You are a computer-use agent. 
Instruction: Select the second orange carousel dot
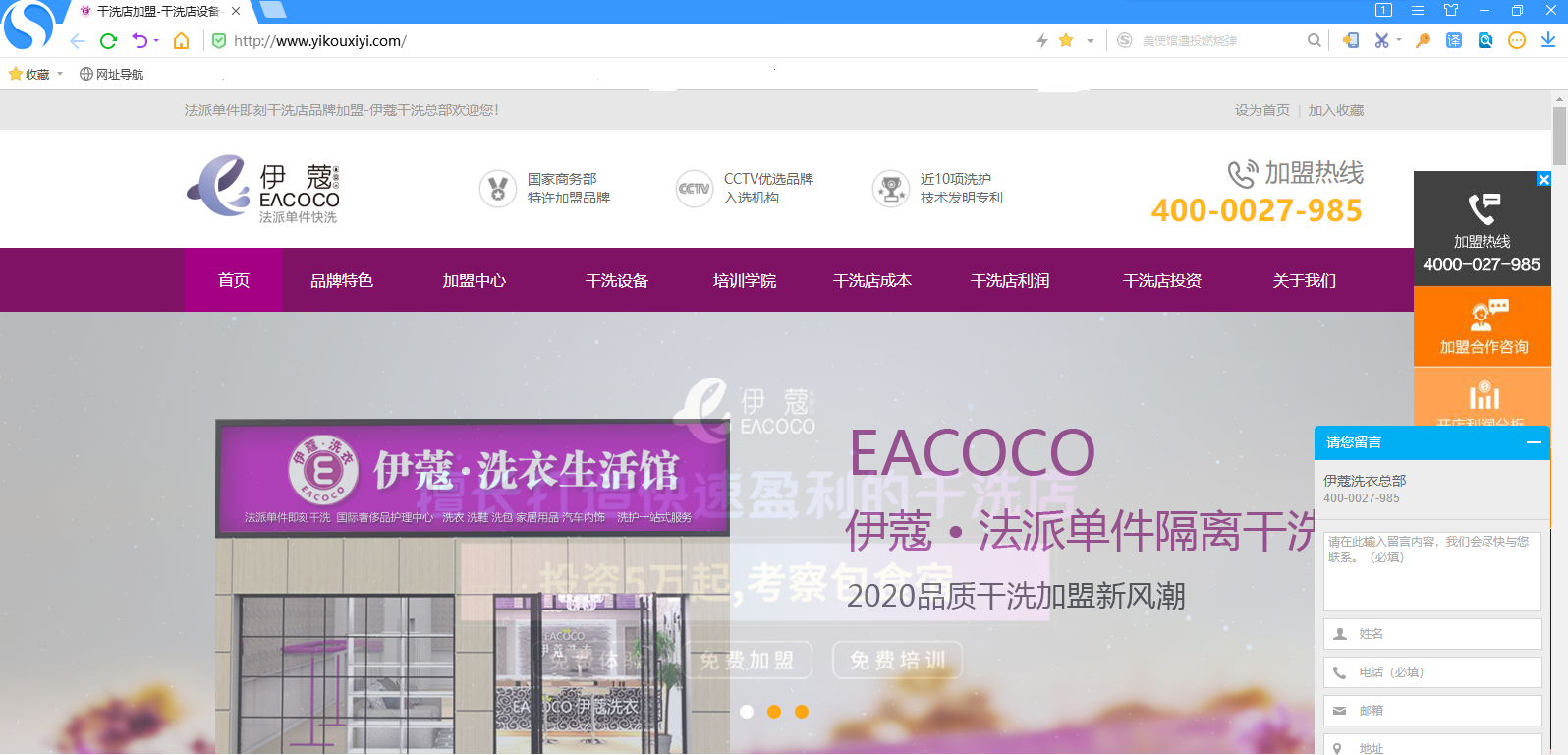[x=774, y=712]
